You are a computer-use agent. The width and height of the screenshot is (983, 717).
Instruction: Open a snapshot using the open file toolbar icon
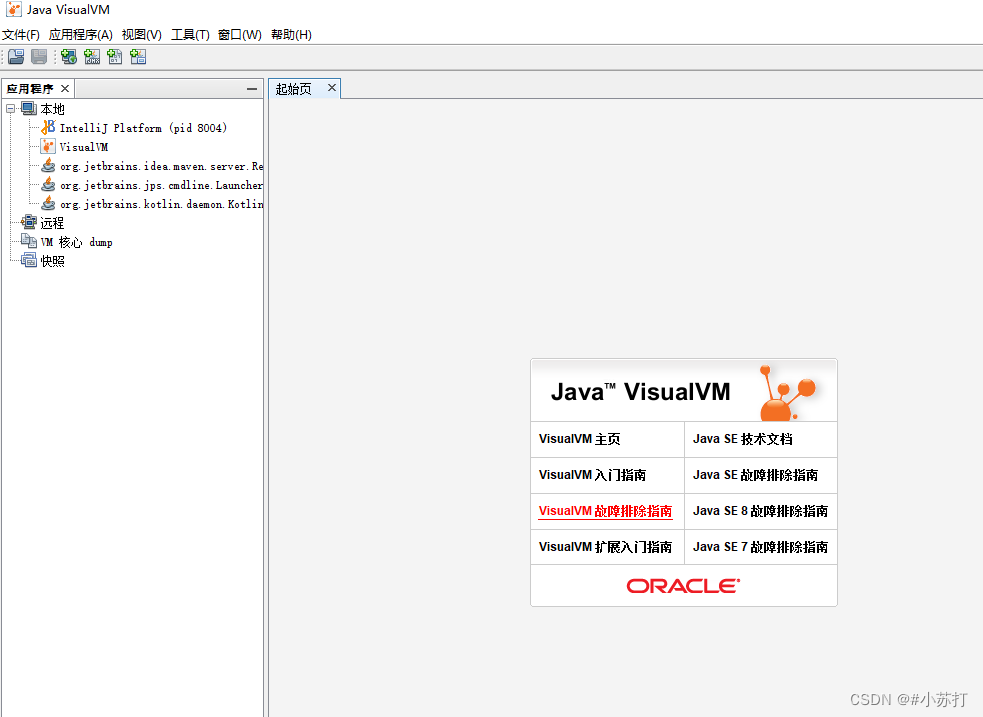coord(16,56)
